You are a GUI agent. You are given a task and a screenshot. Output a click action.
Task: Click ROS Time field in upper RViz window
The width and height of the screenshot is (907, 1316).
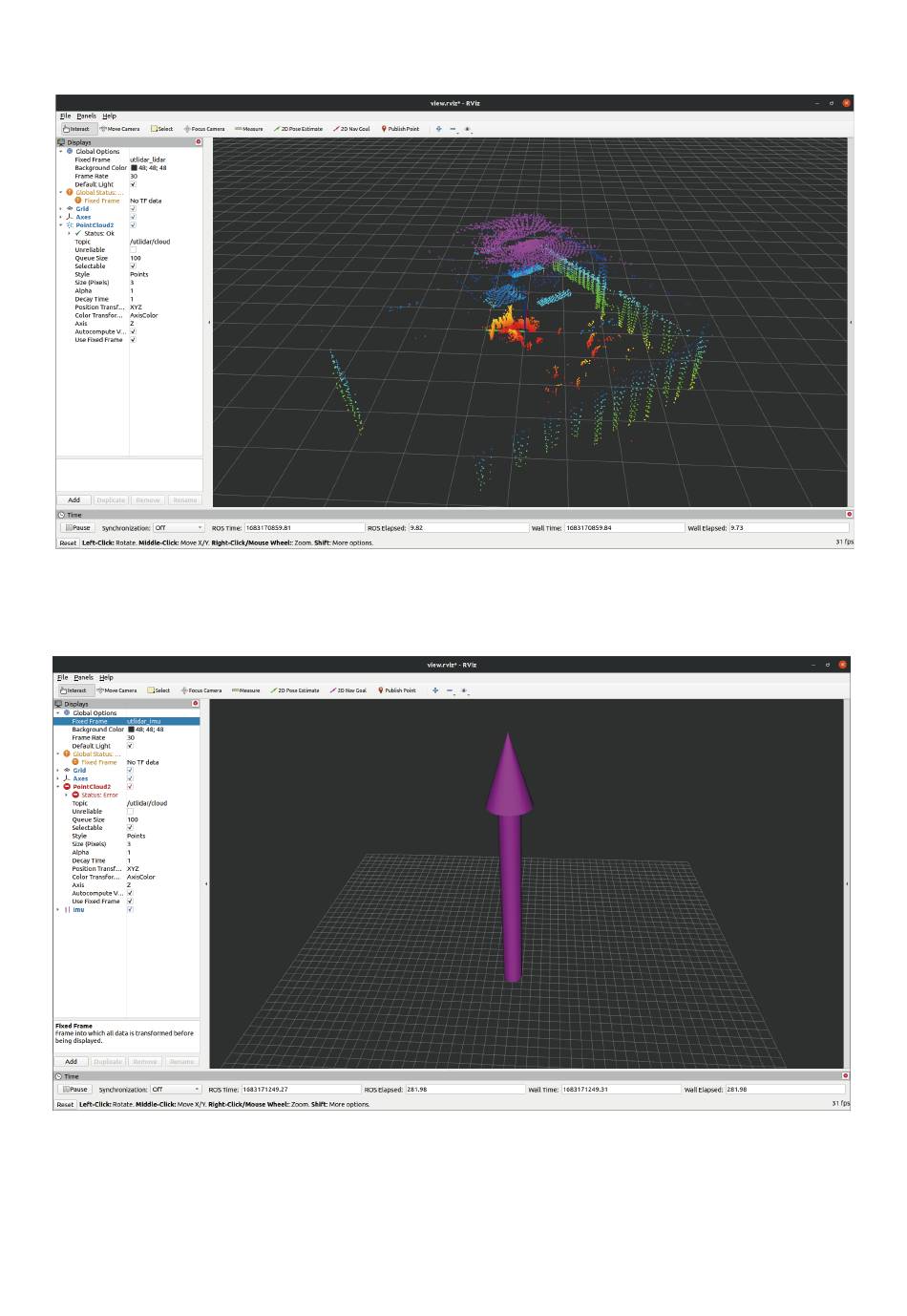click(x=305, y=528)
